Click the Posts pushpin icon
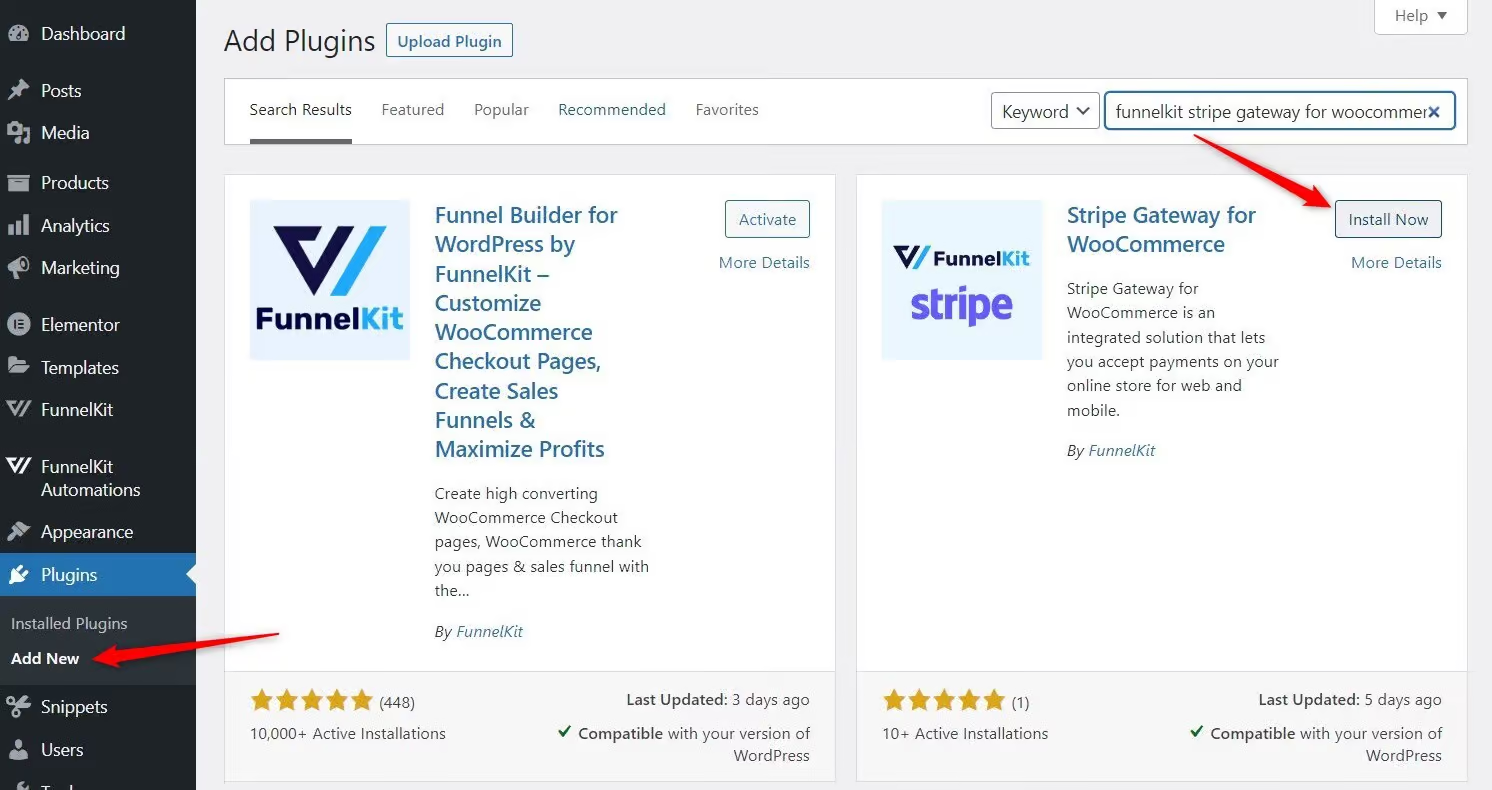This screenshot has width=1492, height=790. coord(18,90)
